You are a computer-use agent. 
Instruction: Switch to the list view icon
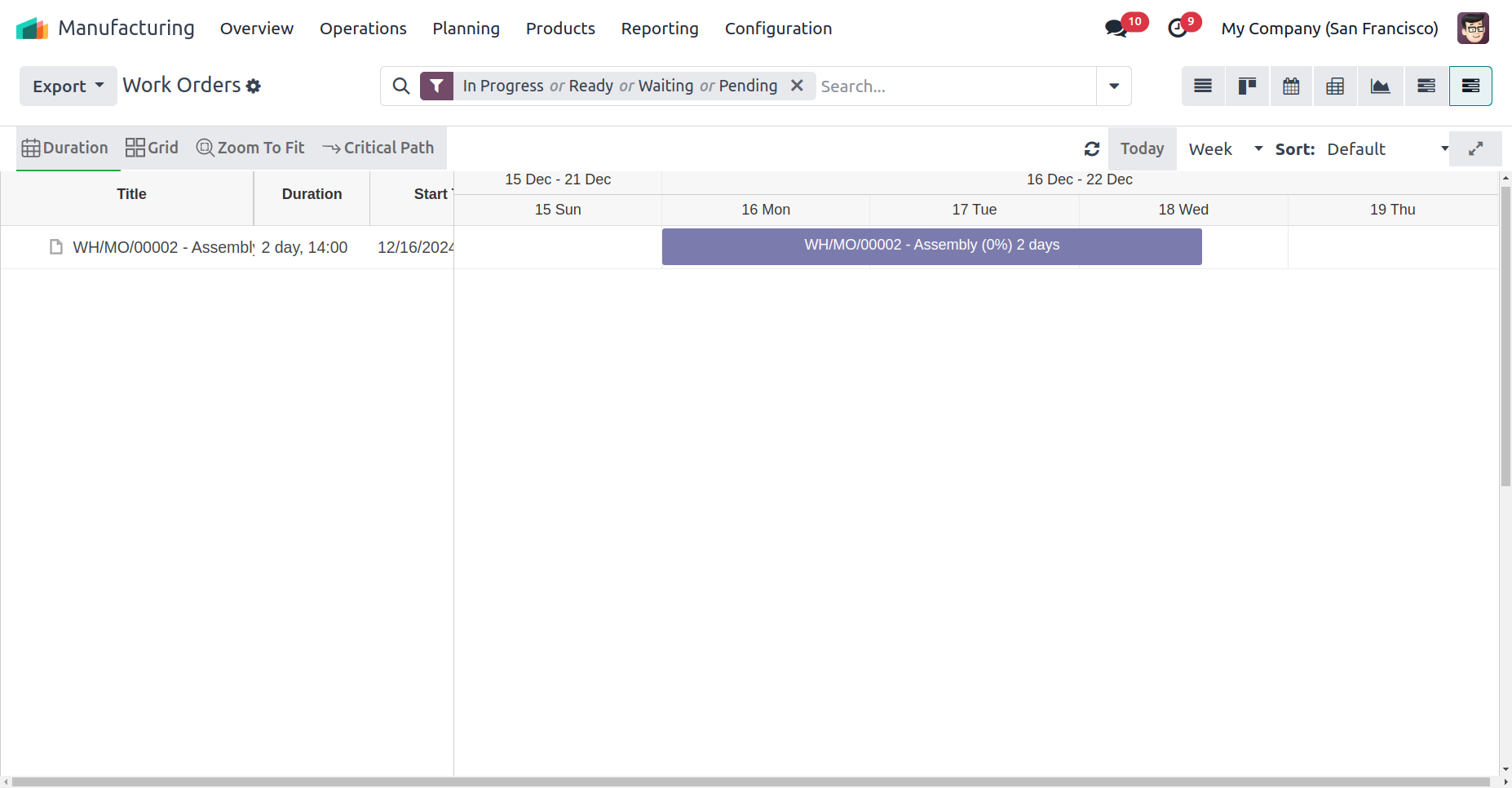(1203, 86)
